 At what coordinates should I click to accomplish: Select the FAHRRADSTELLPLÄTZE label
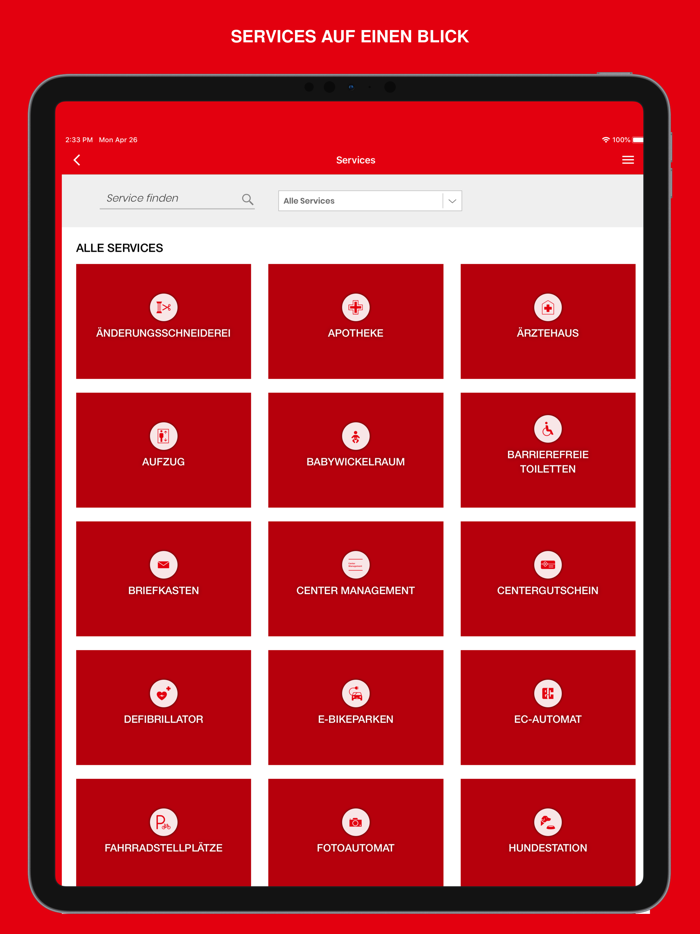pyautogui.click(x=163, y=848)
